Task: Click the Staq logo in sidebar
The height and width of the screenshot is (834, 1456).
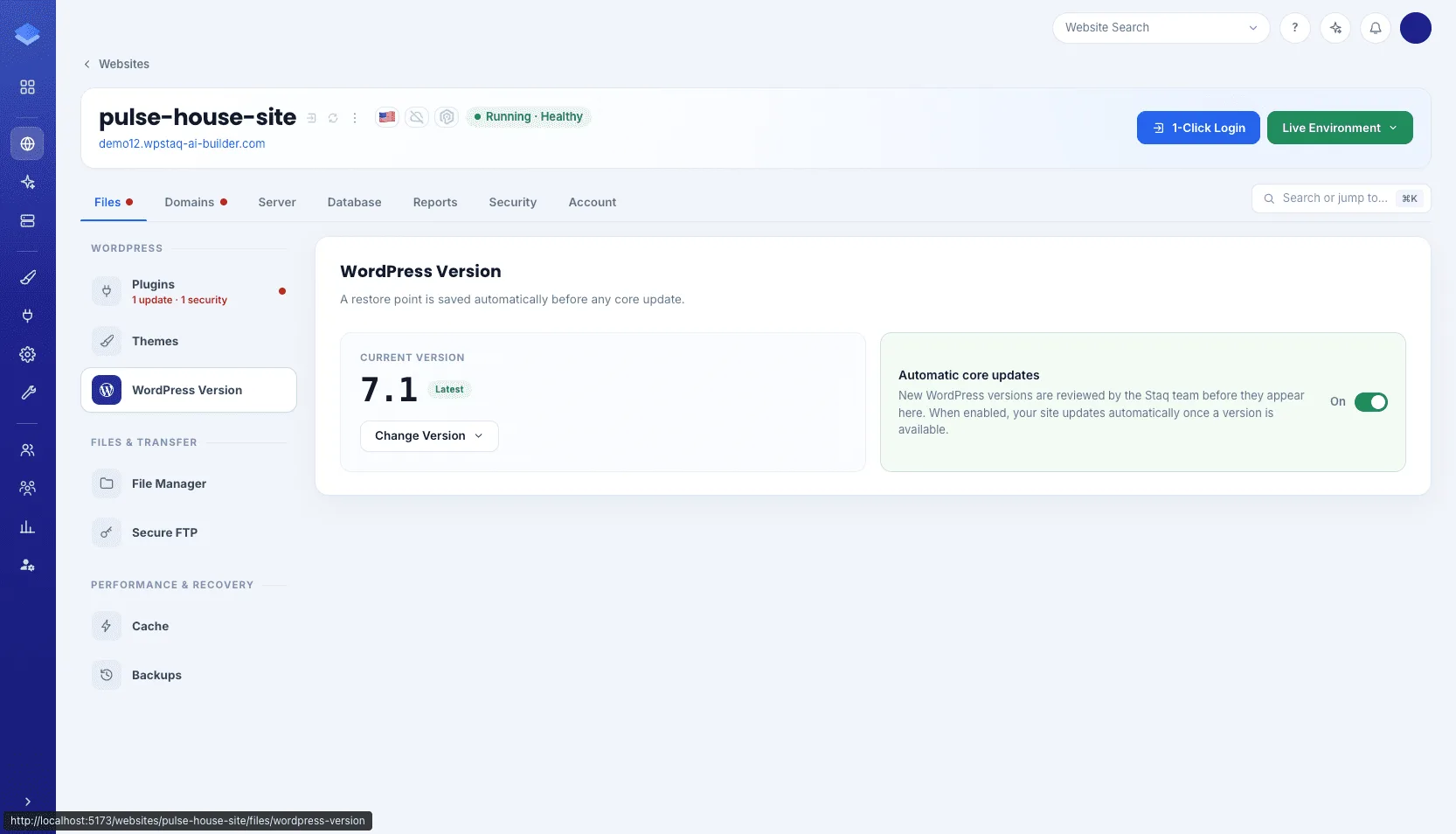Action: pos(27,34)
